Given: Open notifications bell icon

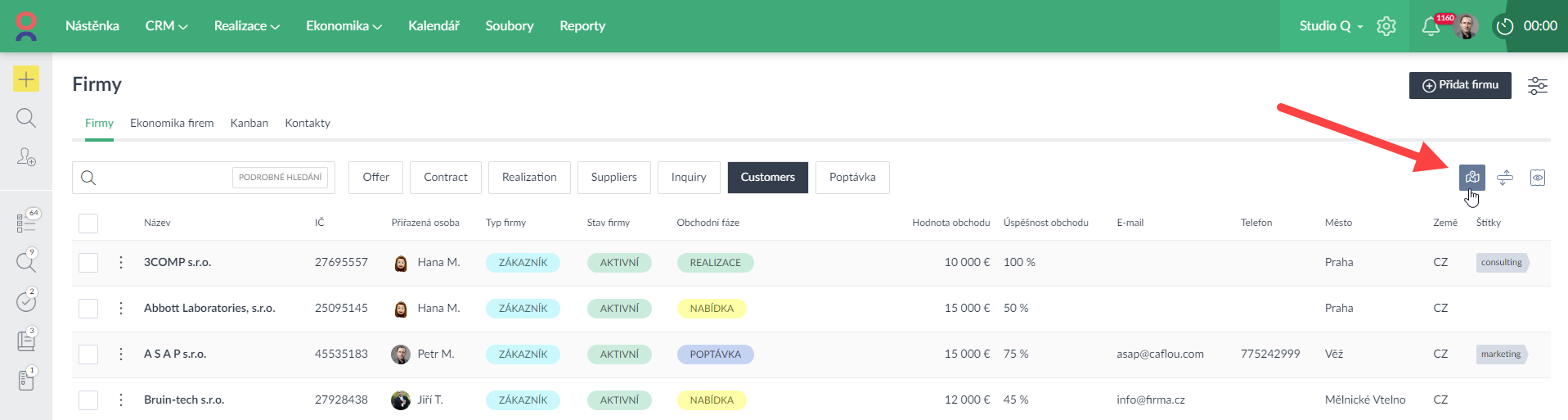Looking at the screenshot, I should [1430, 26].
